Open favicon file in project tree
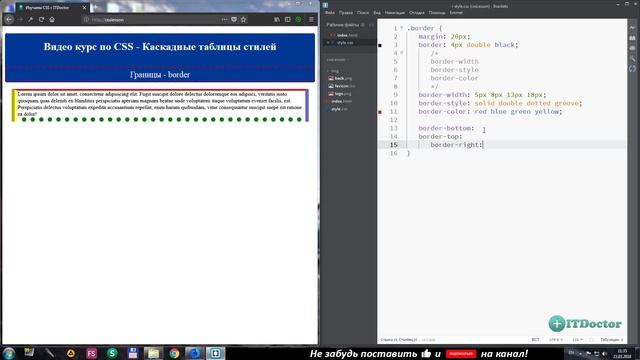 [344, 86]
